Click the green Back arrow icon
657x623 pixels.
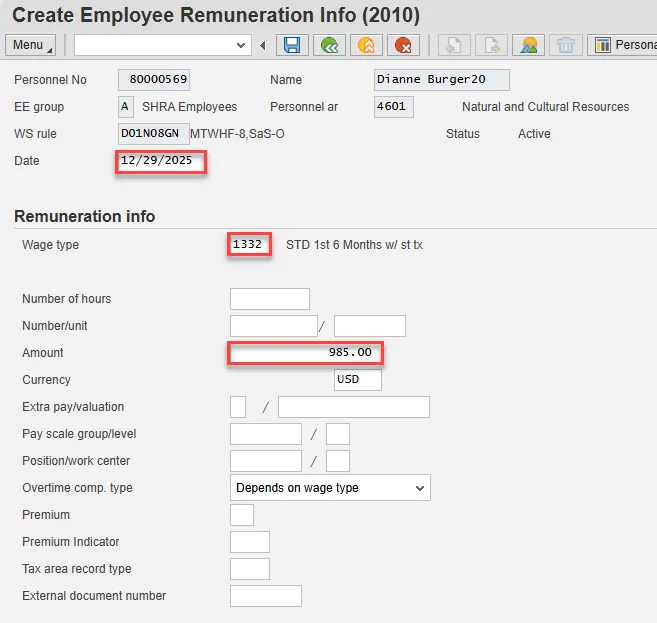(x=329, y=45)
